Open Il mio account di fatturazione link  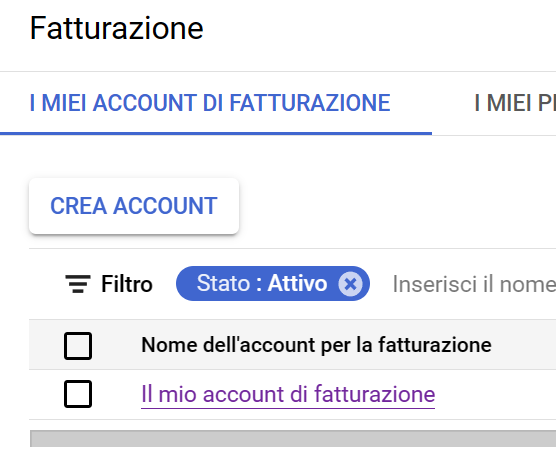coord(288,394)
